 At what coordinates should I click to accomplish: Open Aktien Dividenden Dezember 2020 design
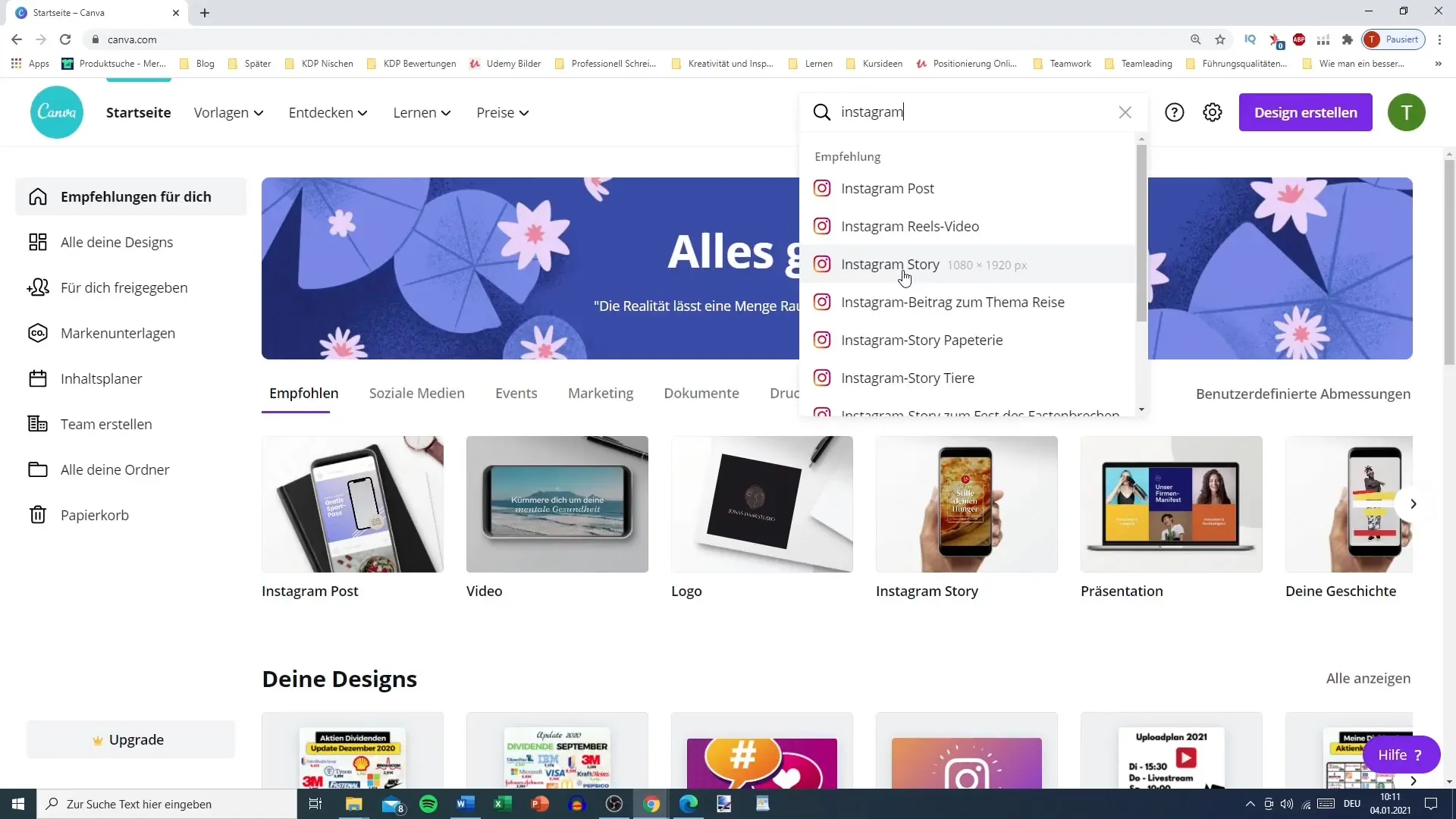tap(353, 751)
